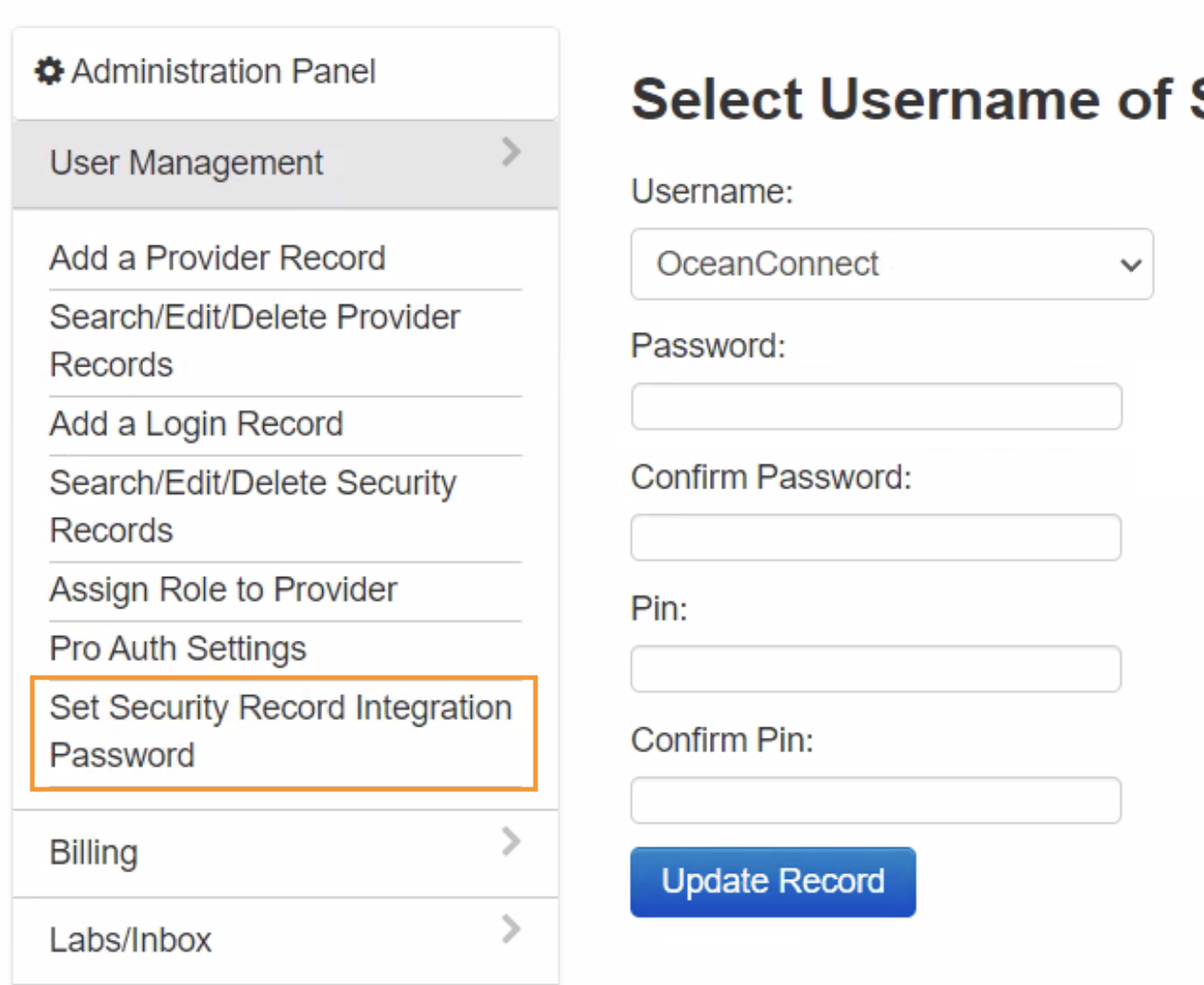Open the Billing menu section
The height and width of the screenshot is (985, 1204).
coord(94,853)
